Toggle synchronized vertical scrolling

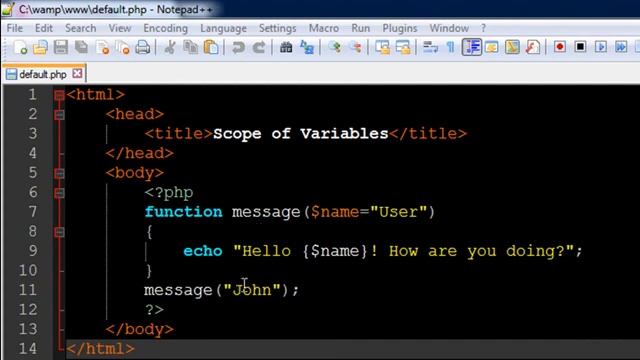(383, 47)
